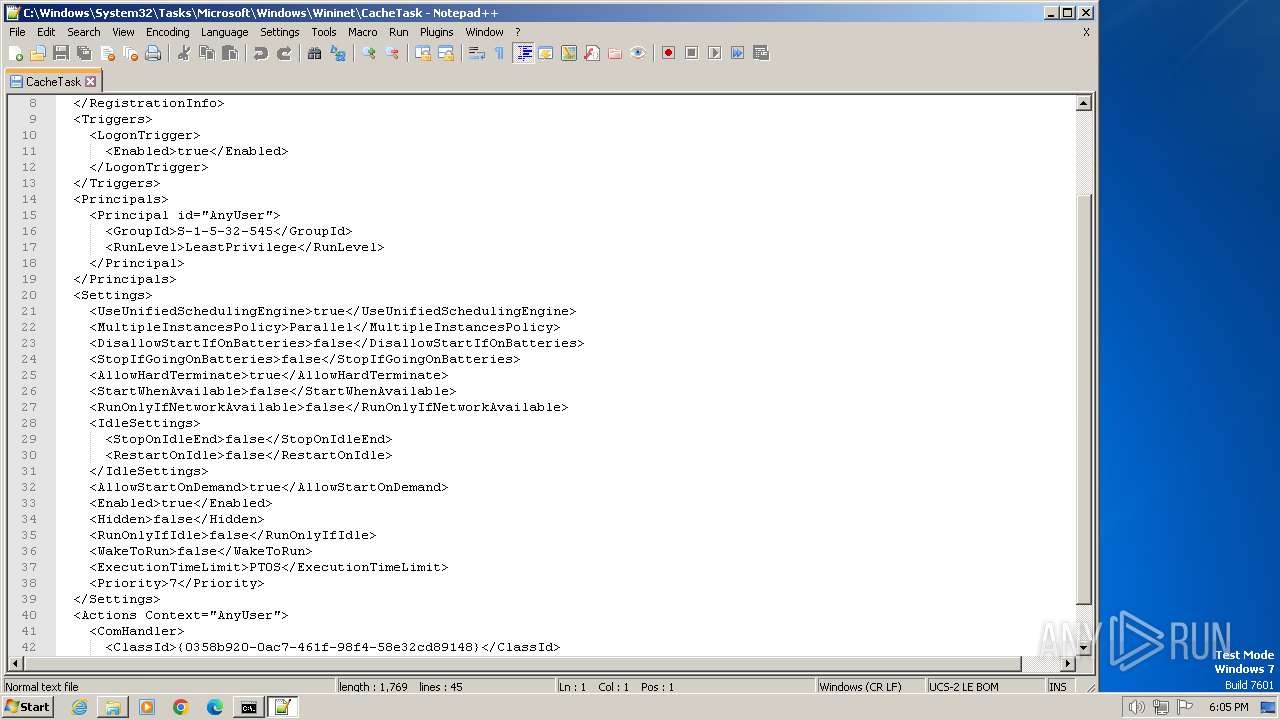Open the Encoding menu

click(167, 32)
